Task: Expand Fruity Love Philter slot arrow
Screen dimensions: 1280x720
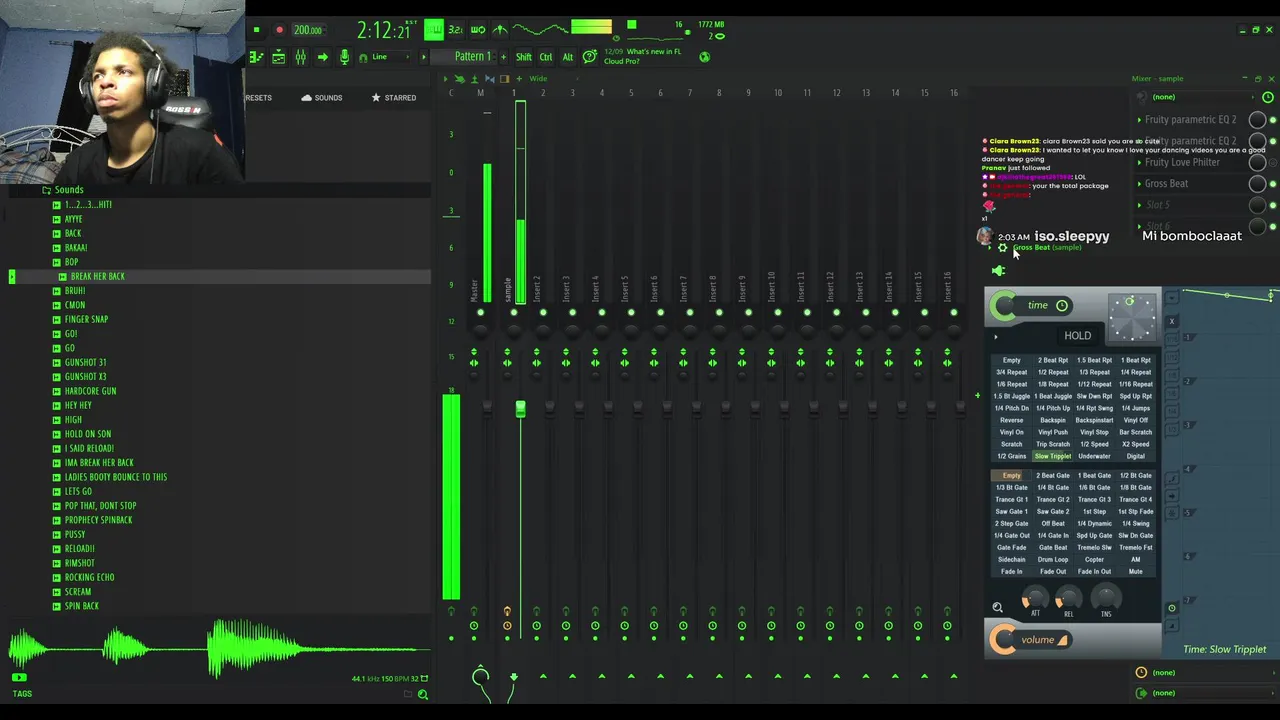Action: [1139, 162]
